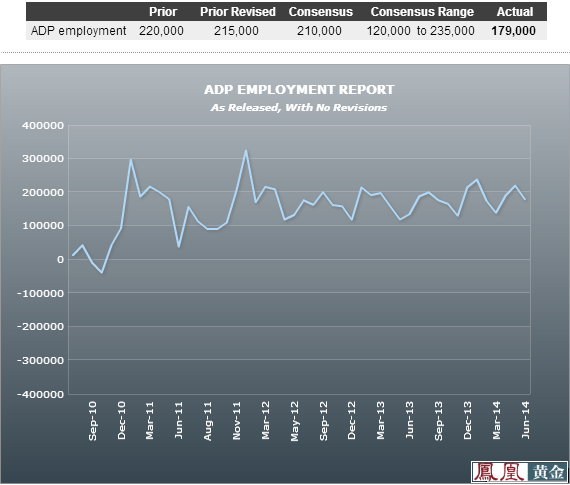Viewport: 570px width, 485px height.
Task: Click the Jun-14 x-axis label
Action: 525,420
